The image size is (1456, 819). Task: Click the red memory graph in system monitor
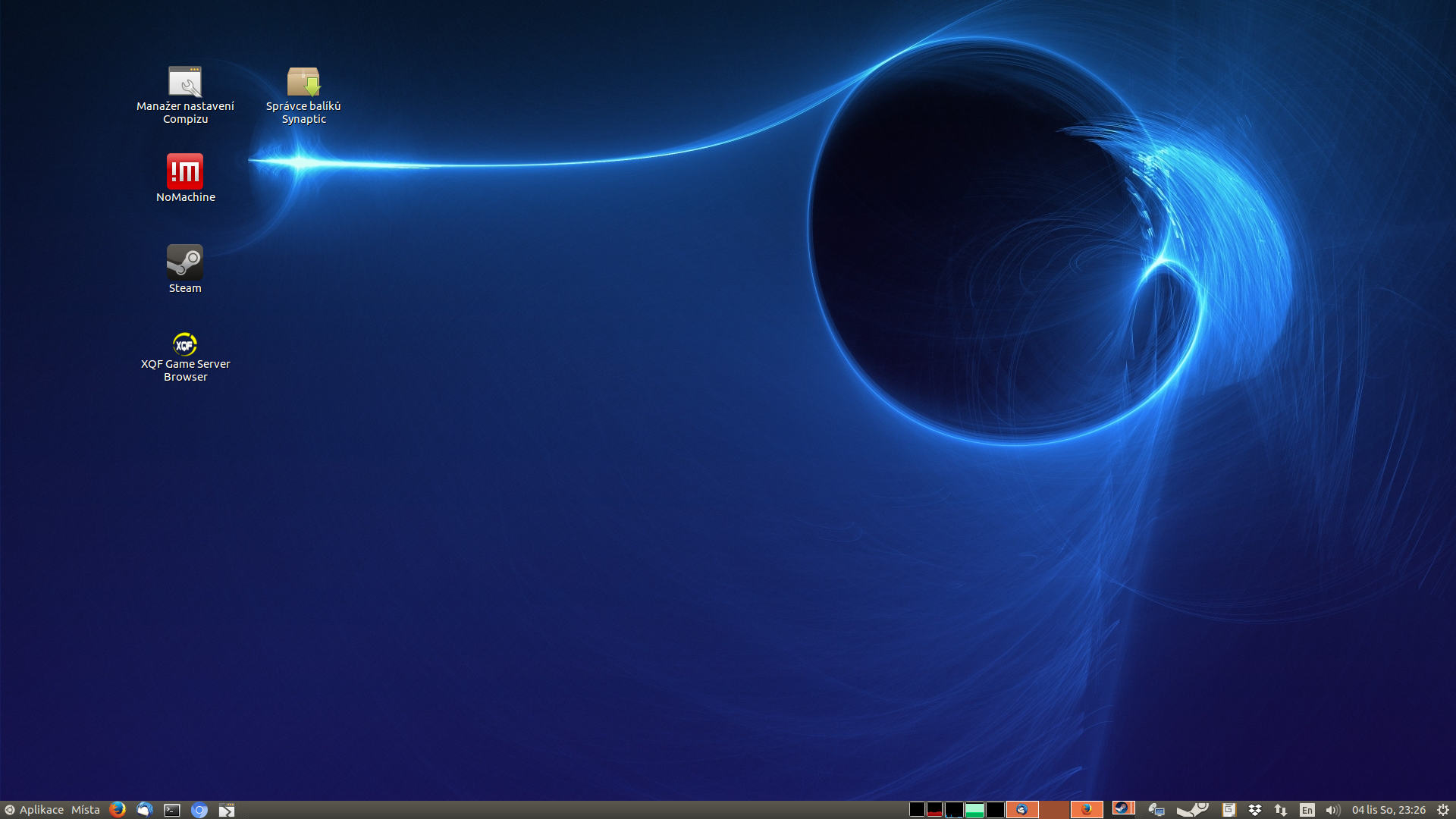(x=935, y=810)
